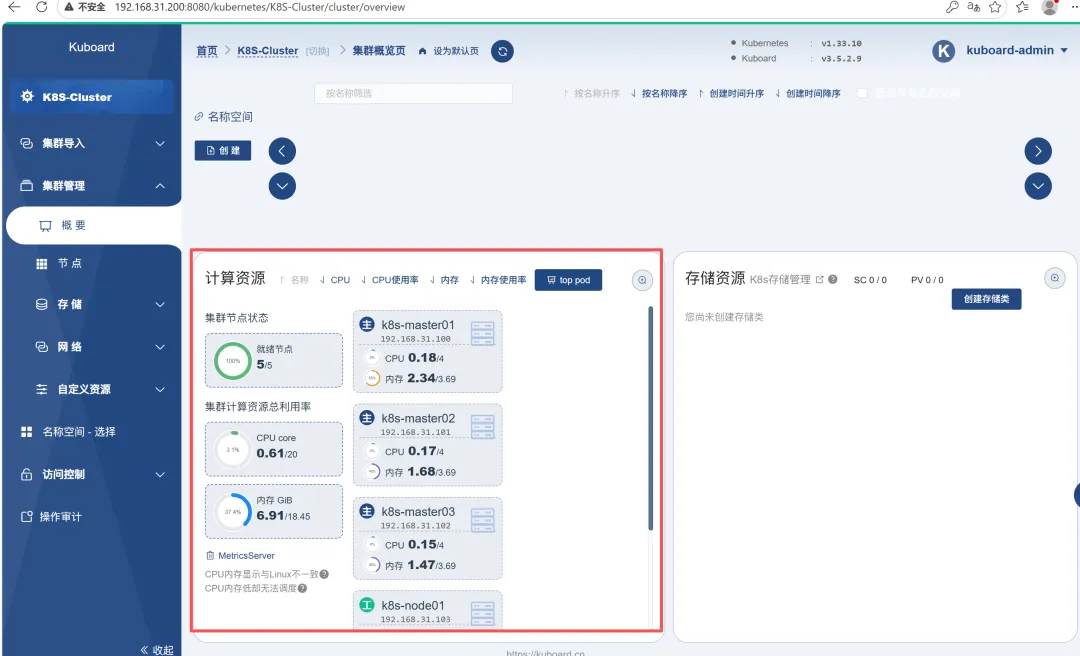
Task: Sort compute resources by CPU使用率
Action: coord(390,280)
